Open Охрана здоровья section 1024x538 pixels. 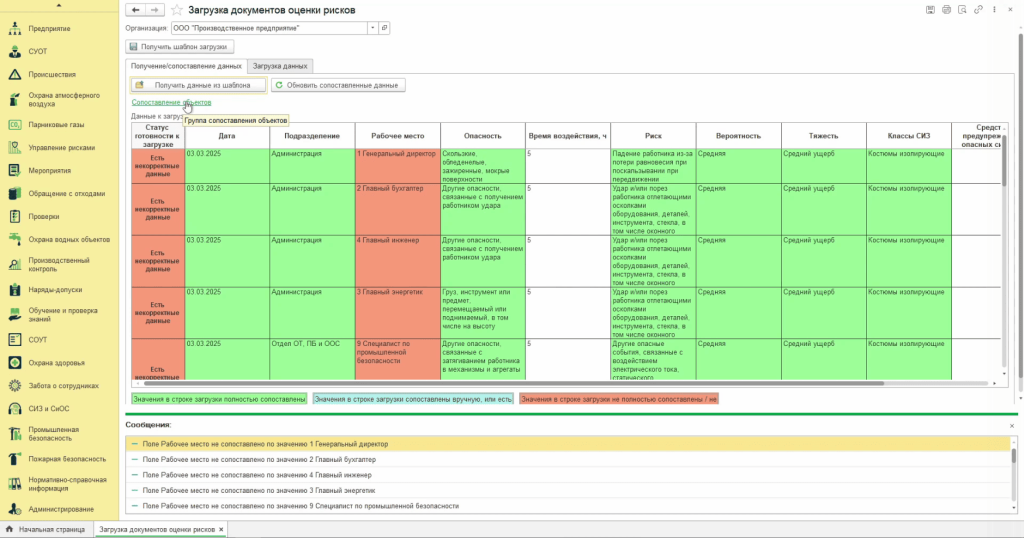pyautogui.click(x=56, y=362)
